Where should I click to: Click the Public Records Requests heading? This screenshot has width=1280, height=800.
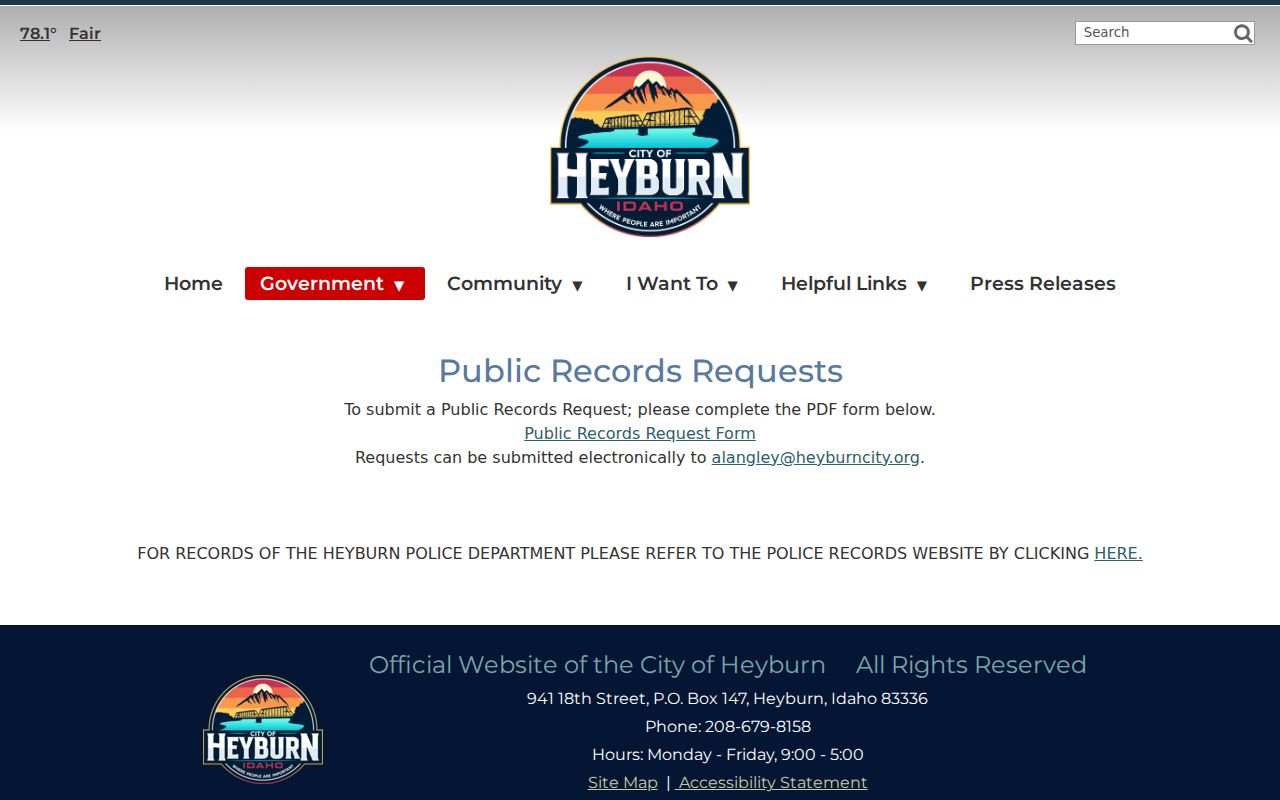pos(641,371)
